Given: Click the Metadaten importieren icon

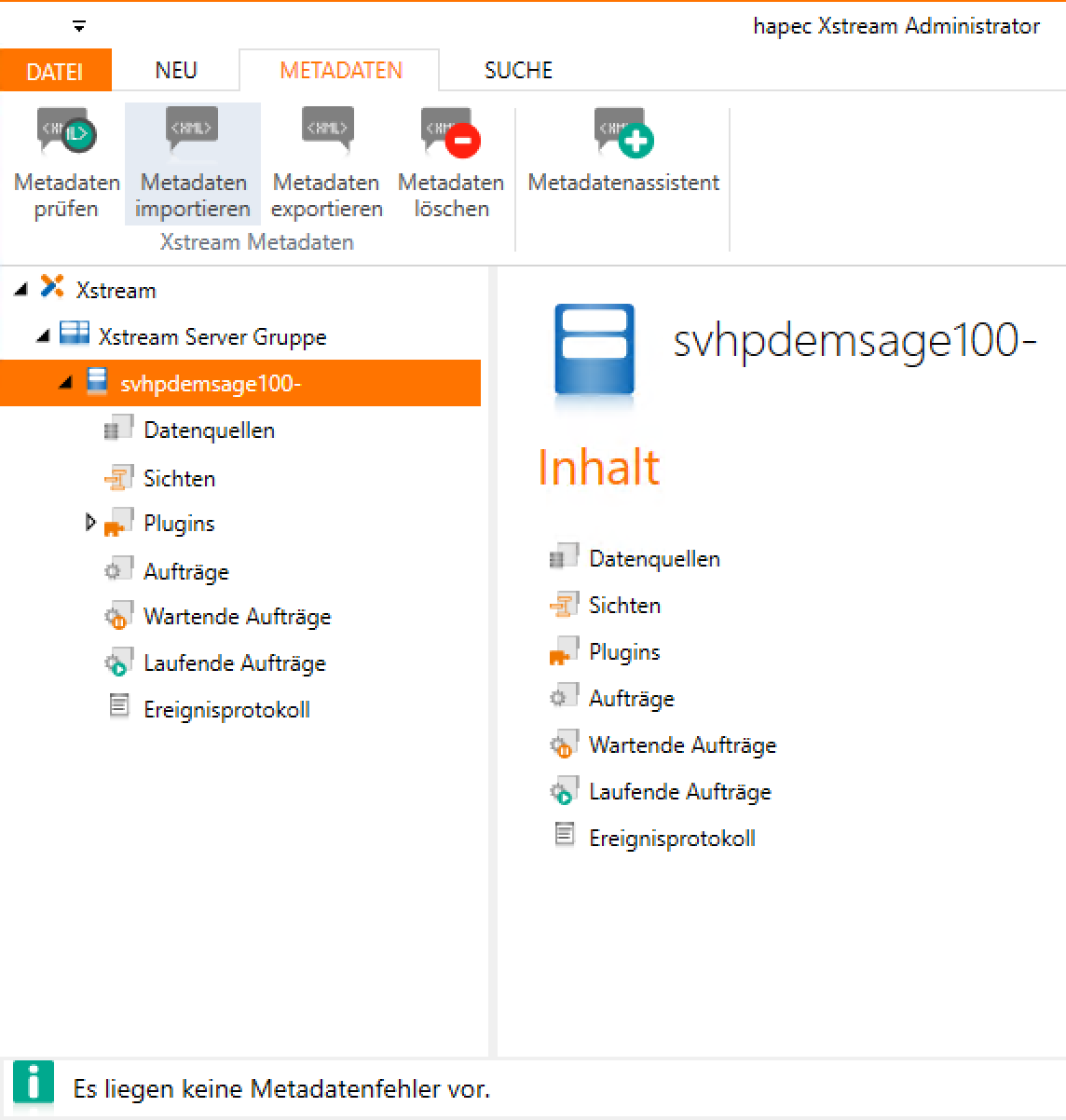Looking at the screenshot, I should coord(192,131).
